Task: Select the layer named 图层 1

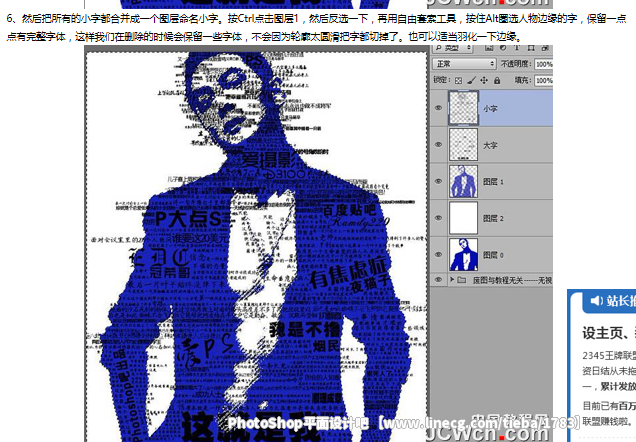Action: pos(493,182)
